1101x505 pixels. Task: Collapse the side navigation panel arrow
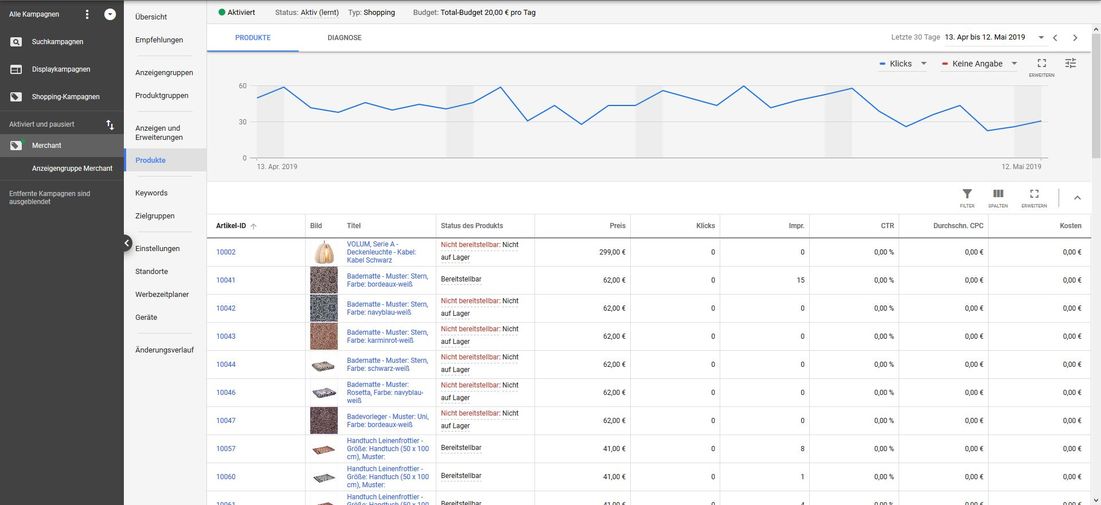pos(127,242)
